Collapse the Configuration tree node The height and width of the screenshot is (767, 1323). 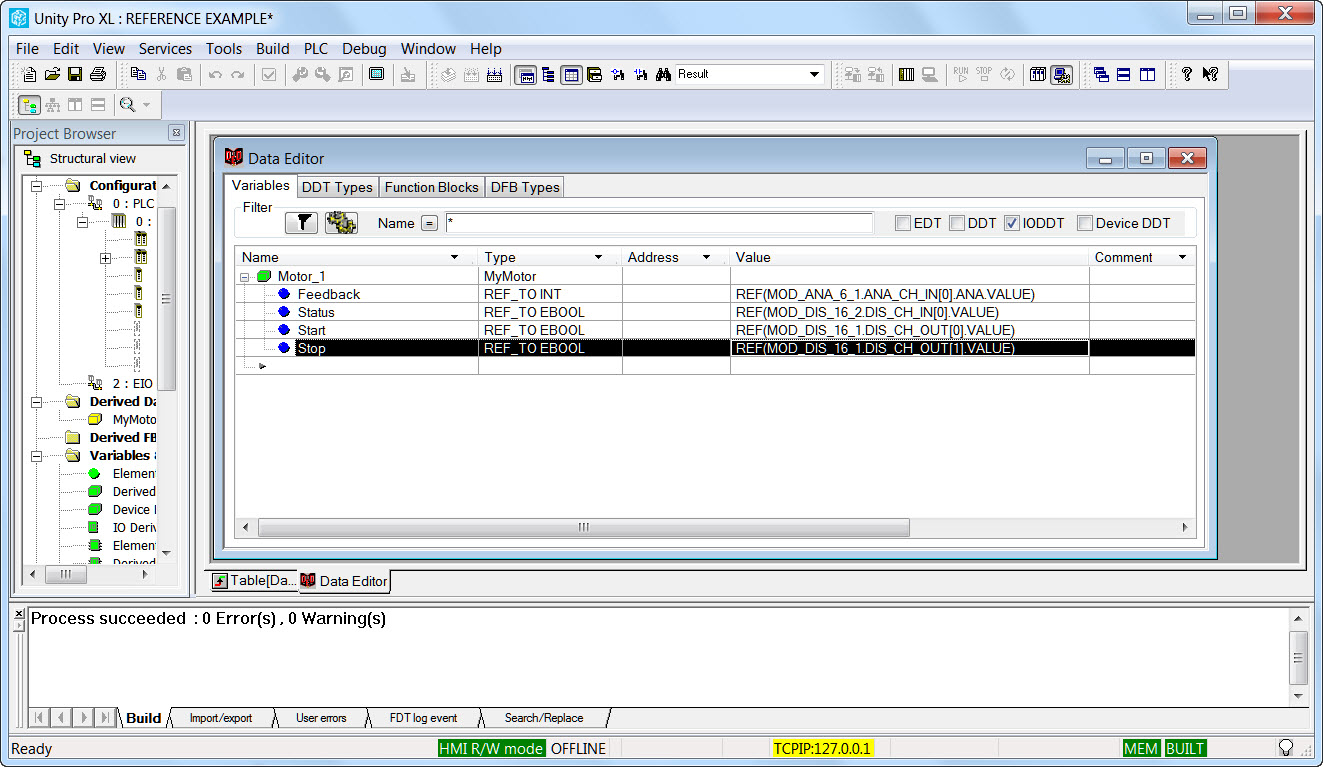(x=38, y=185)
